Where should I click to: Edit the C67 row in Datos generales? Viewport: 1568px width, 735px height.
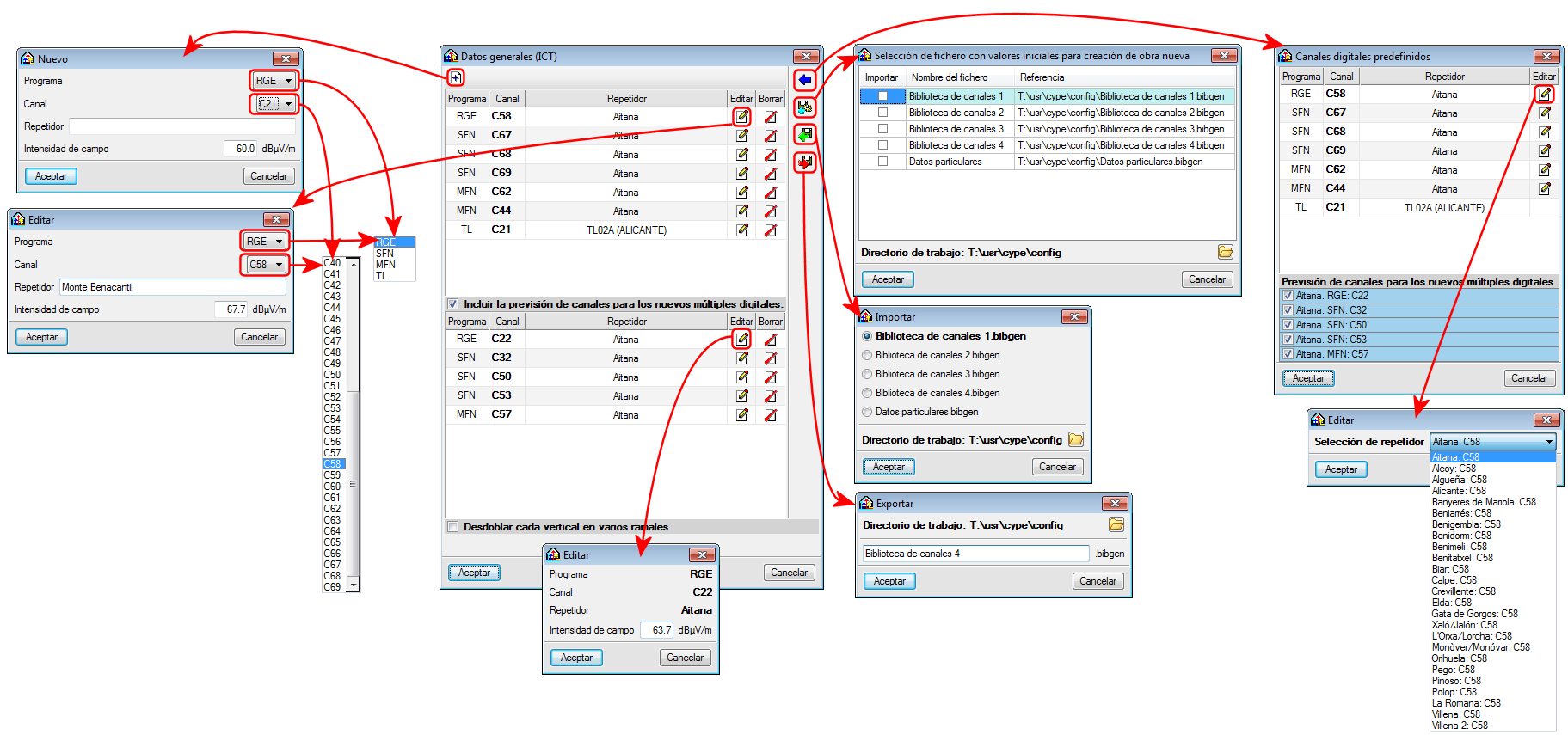coord(741,135)
